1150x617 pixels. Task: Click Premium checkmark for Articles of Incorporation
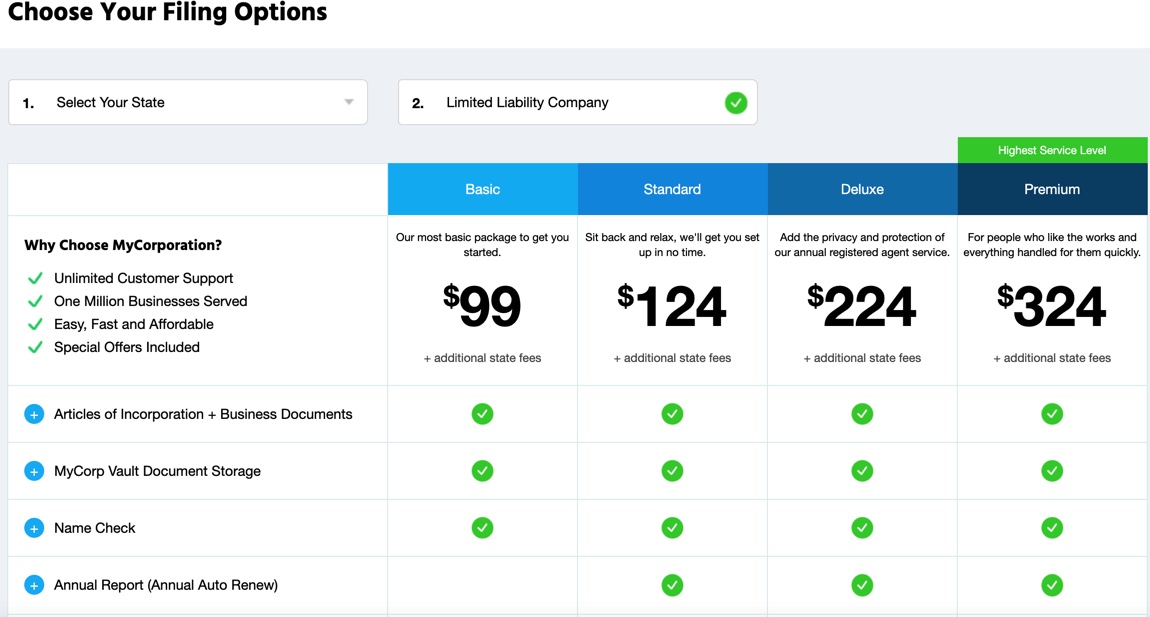pyautogui.click(x=1052, y=414)
